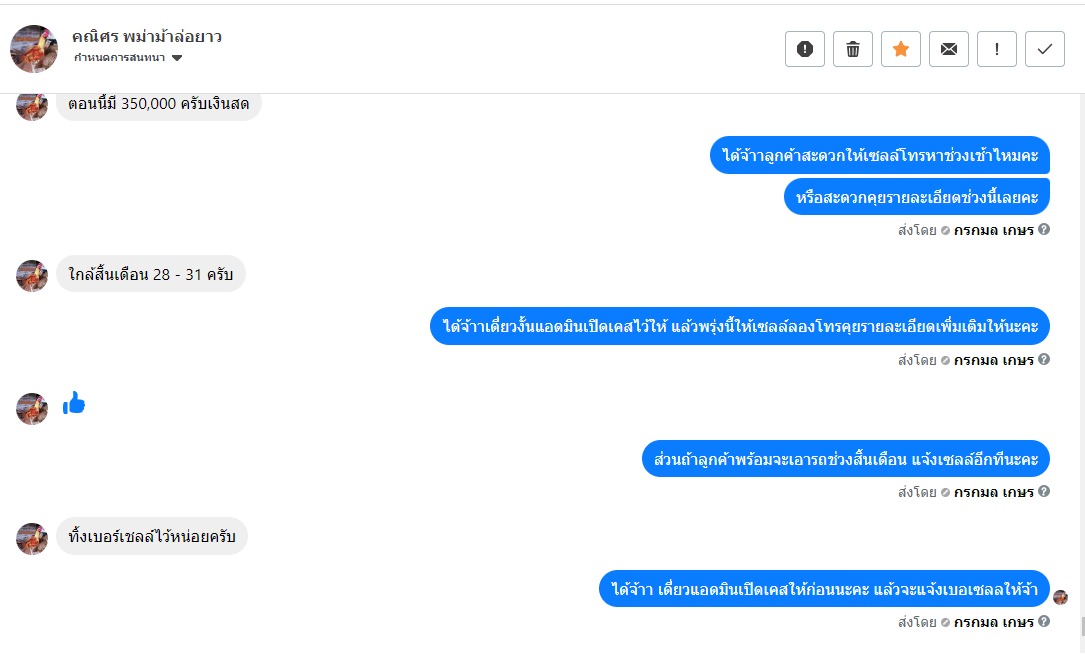Click the spam report octagon icon
1085x655 pixels.
[x=805, y=49]
